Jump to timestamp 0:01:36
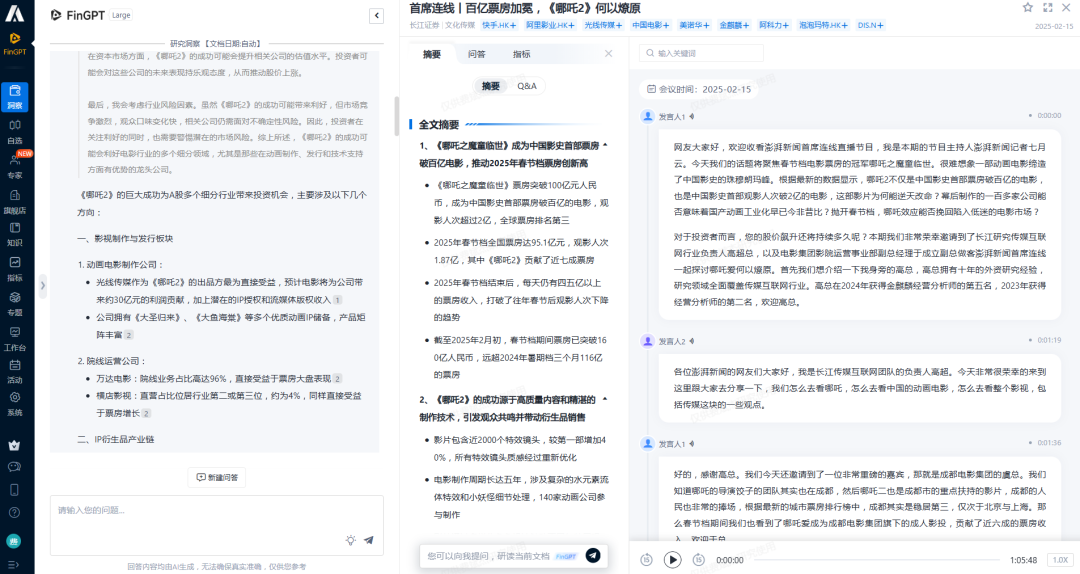1080x574 pixels. click(x=1049, y=443)
